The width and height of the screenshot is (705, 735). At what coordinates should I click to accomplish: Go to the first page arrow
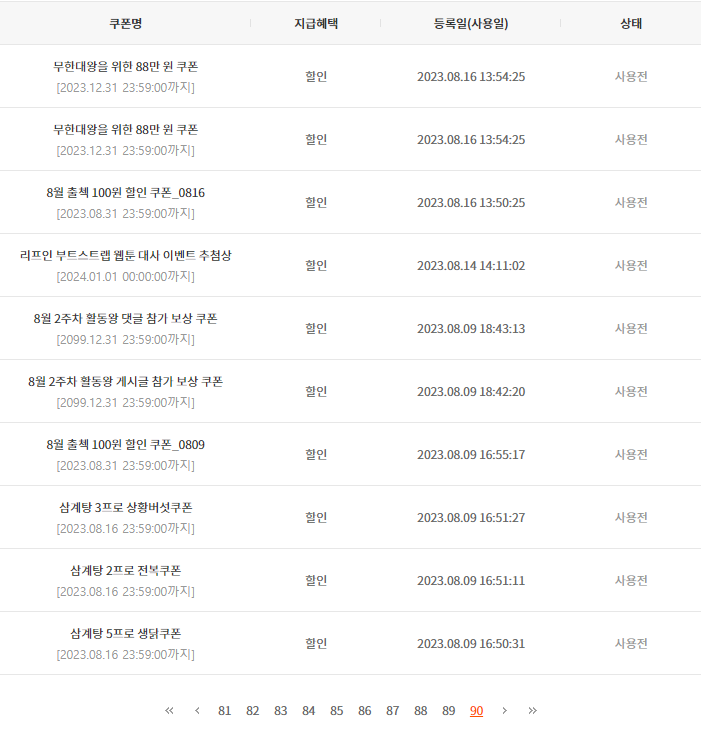169,710
